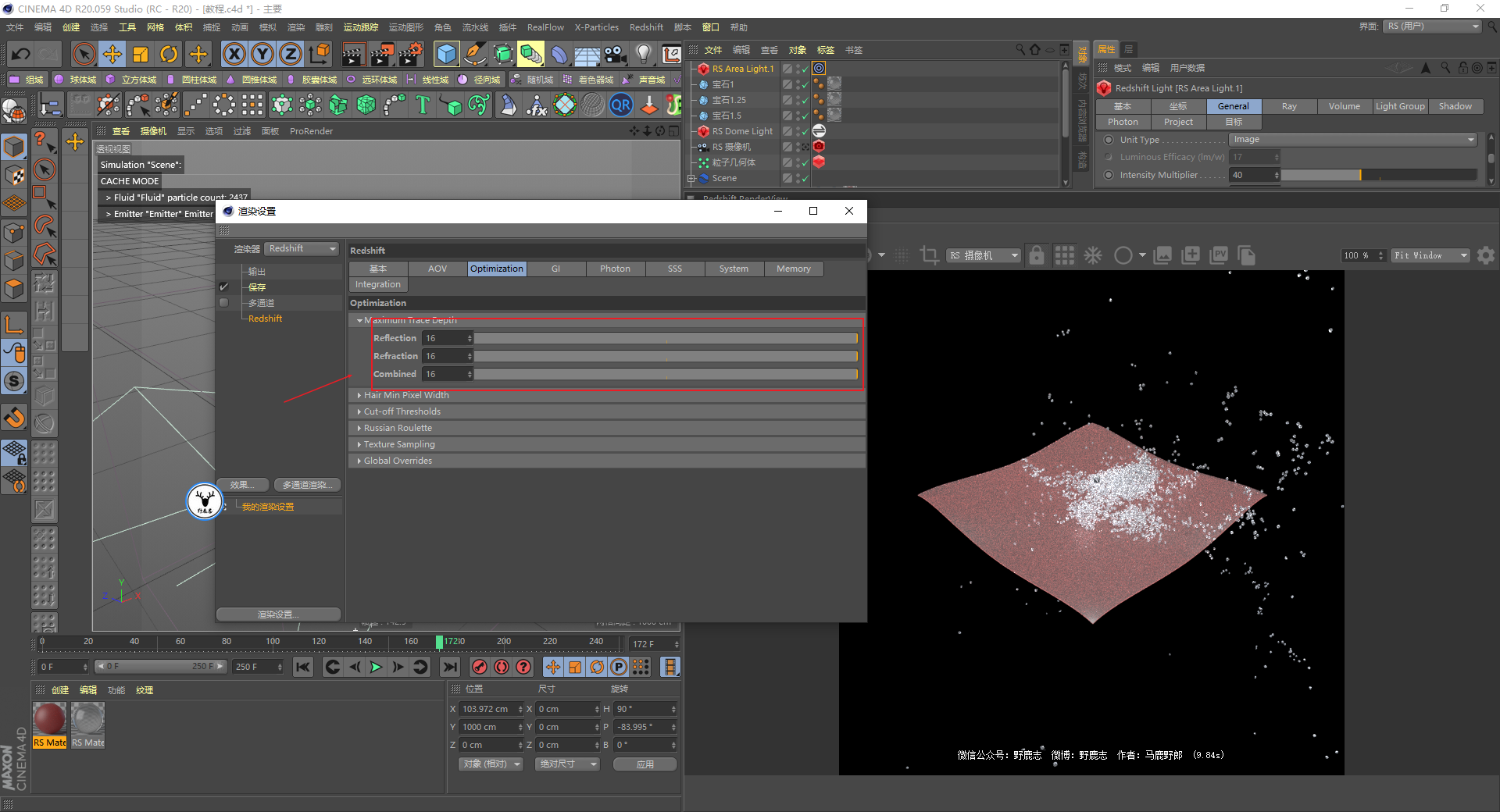Viewport: 1500px width, 812px height.
Task: Toggle Y axis lock icon
Action: coord(262,54)
